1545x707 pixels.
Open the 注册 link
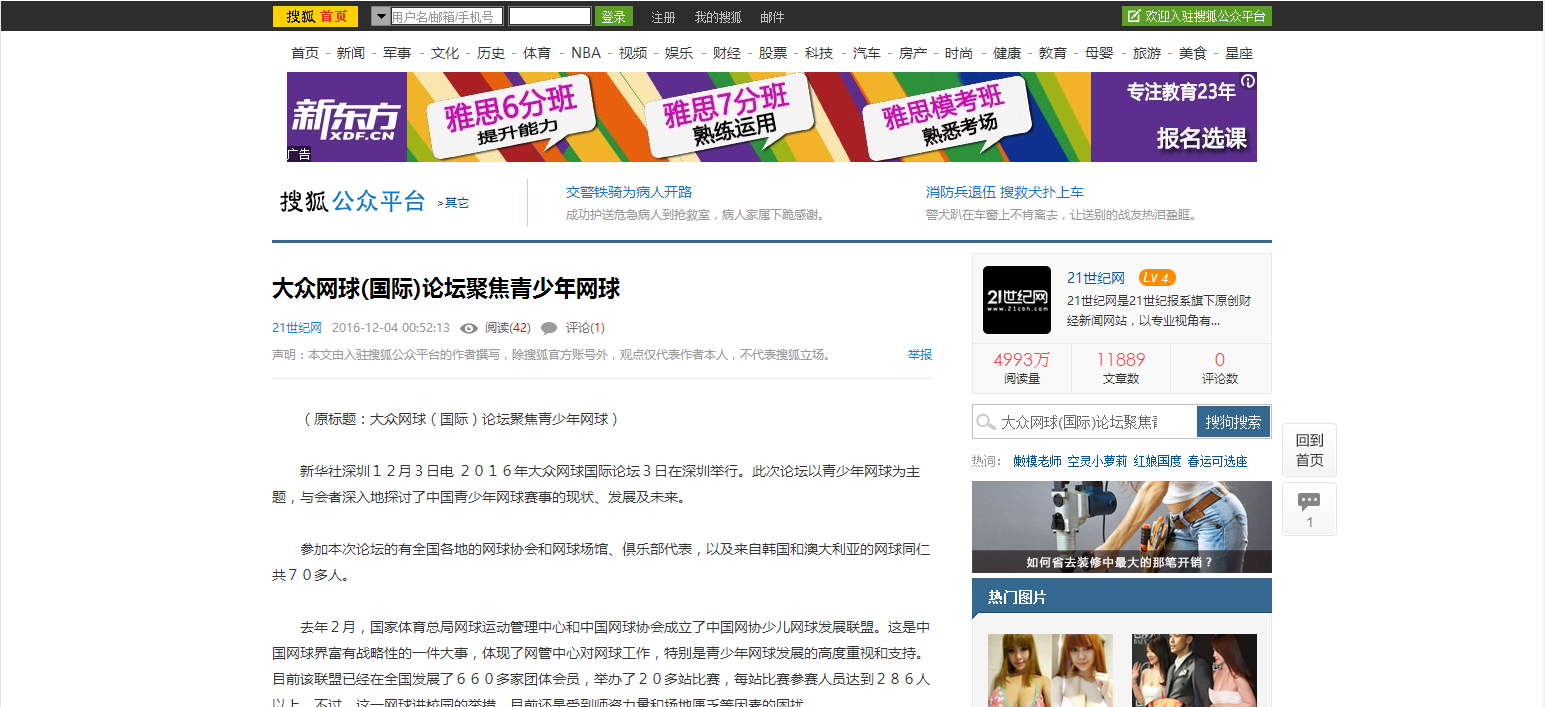click(x=663, y=17)
